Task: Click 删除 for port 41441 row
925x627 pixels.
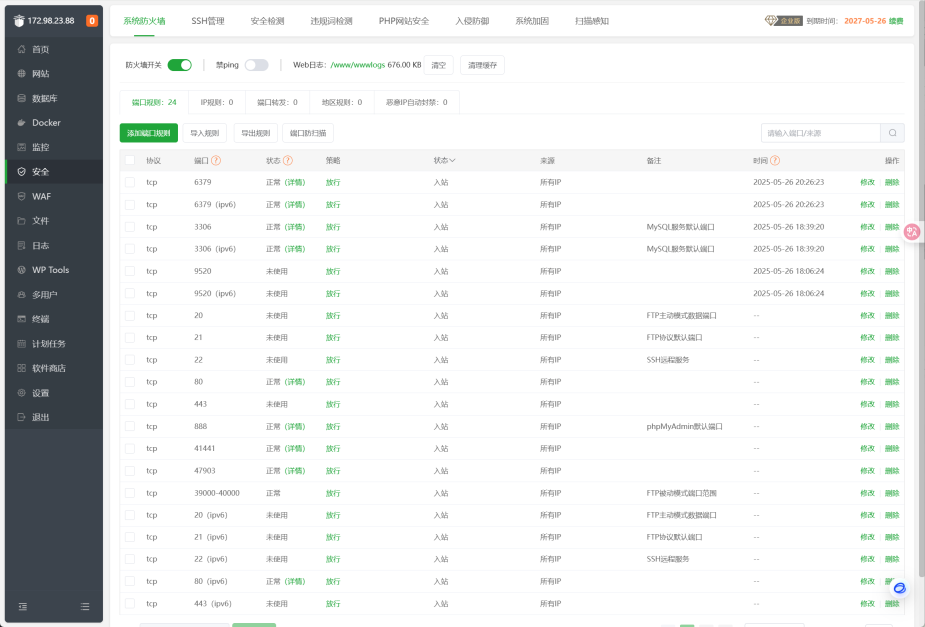Action: tap(892, 449)
